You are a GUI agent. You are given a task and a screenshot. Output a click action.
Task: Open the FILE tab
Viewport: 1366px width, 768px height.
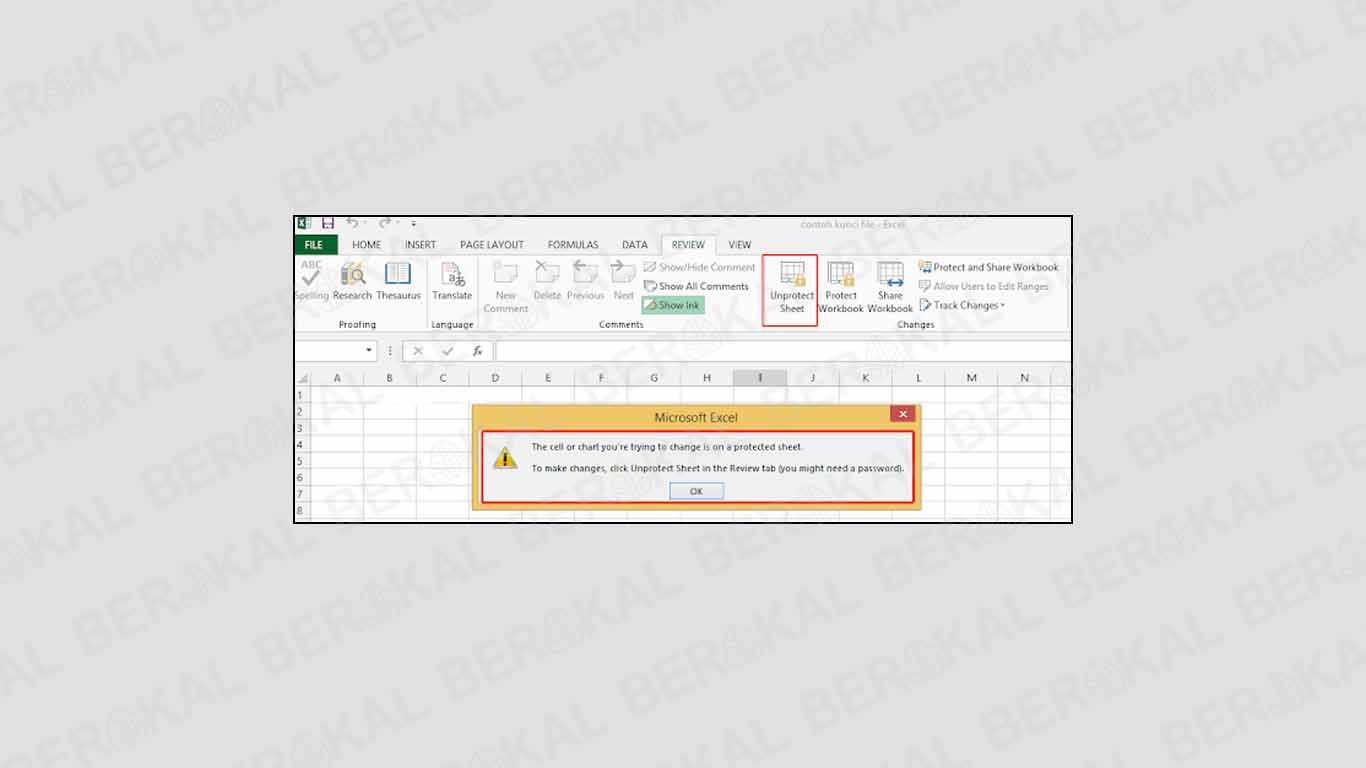pyautogui.click(x=314, y=244)
